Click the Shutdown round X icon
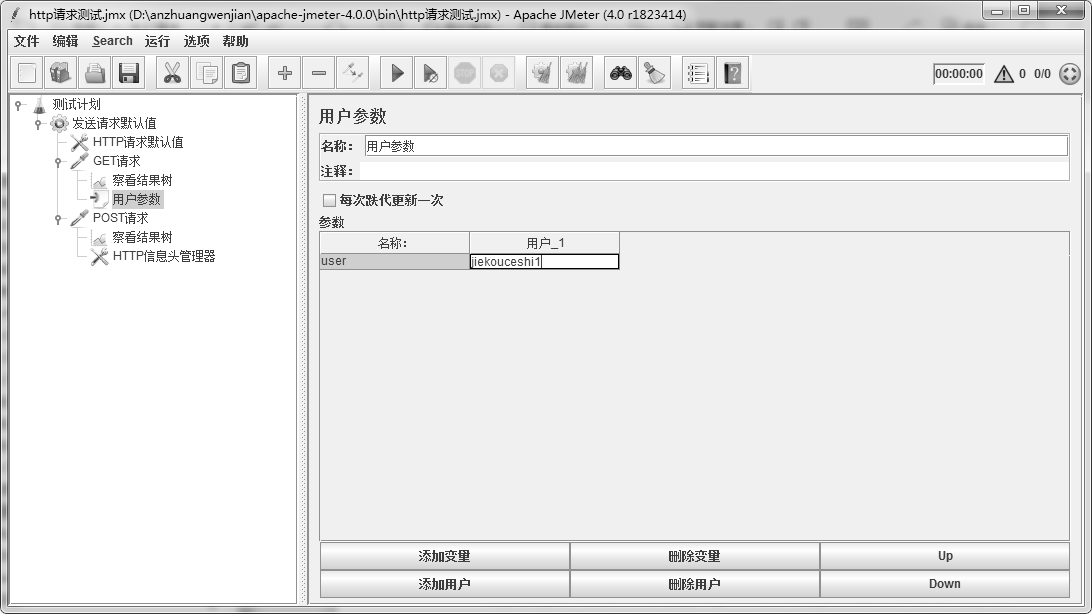 (x=499, y=73)
